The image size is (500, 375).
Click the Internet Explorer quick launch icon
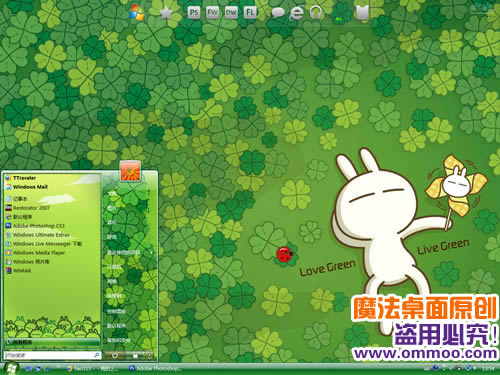[x=46, y=369]
